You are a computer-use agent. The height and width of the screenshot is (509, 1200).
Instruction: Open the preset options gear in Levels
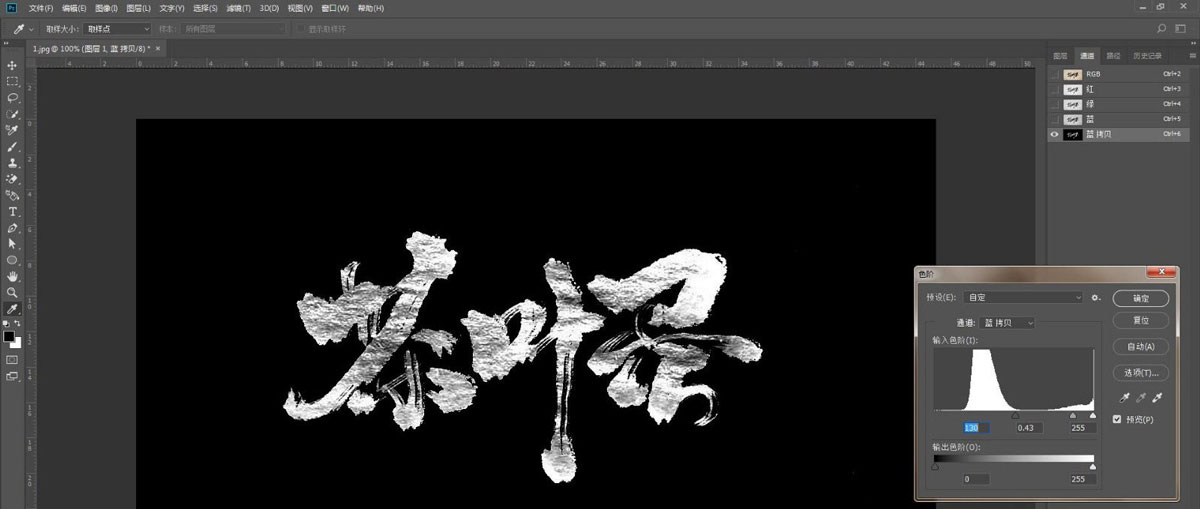pos(1096,298)
